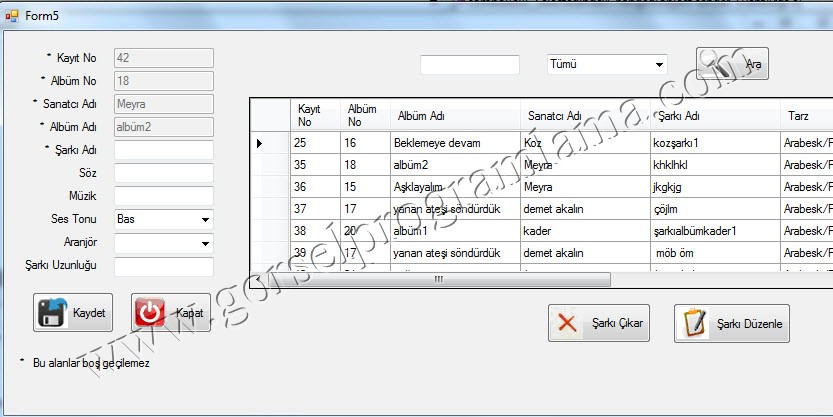Screen dimensions: 833x417
Task: Click the red power icon on Kapat
Action: [150, 313]
